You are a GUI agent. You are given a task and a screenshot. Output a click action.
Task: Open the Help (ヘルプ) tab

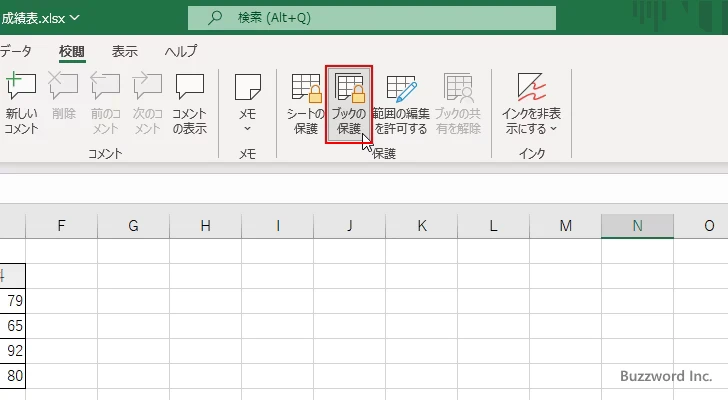pos(181,51)
